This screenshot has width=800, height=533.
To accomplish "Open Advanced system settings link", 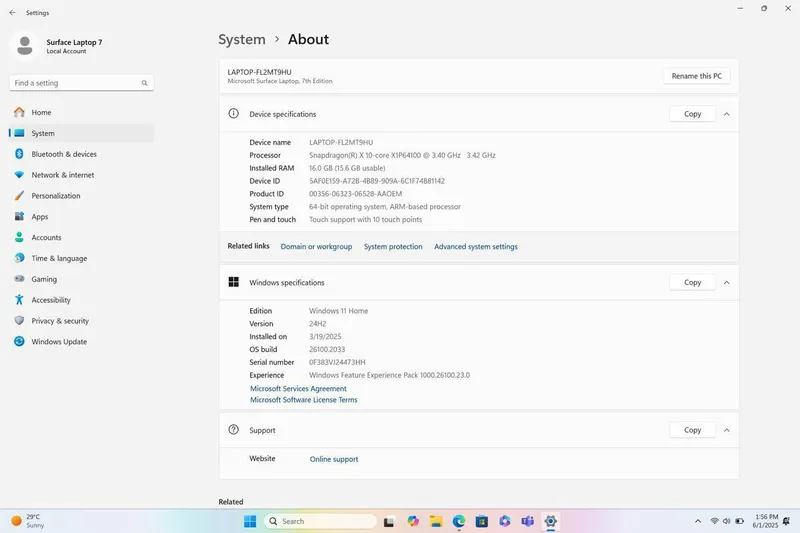I will pyautogui.click(x=476, y=246).
